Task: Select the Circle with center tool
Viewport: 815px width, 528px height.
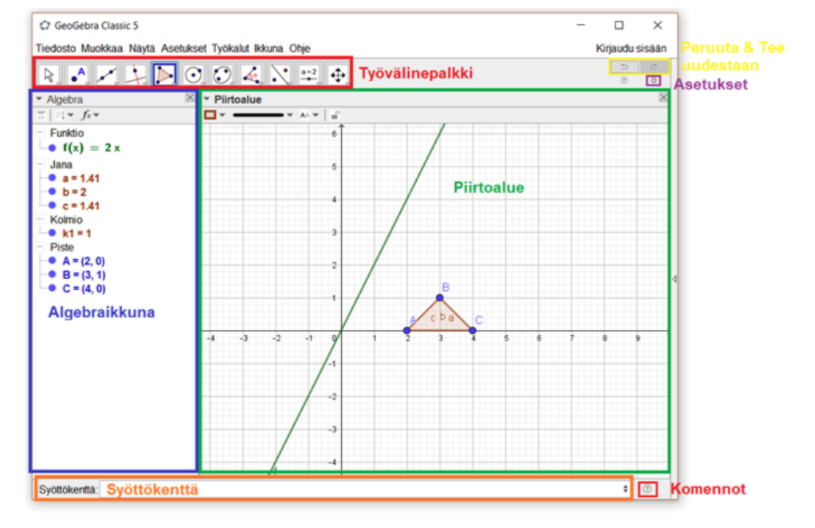Action: point(193,74)
